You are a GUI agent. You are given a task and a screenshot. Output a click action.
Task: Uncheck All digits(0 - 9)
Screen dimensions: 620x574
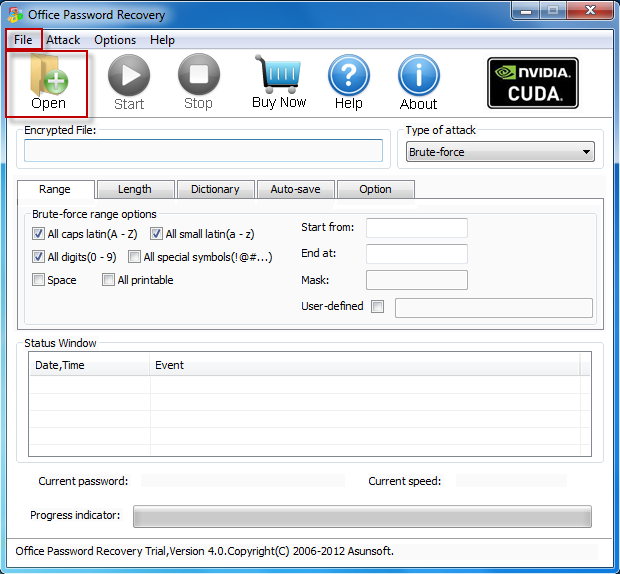(38, 257)
